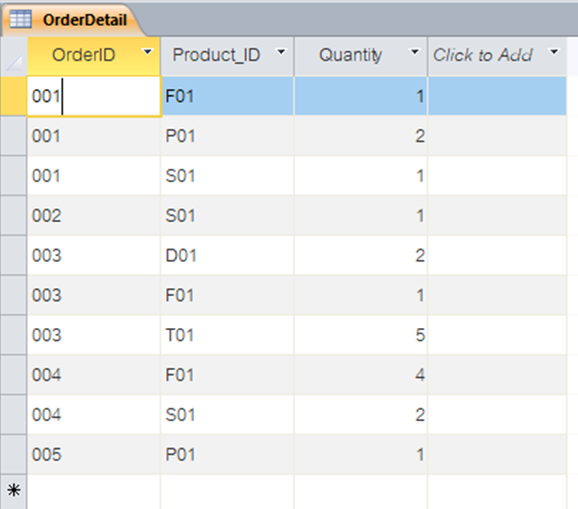Open the OrderID column dropdown arrow
The image size is (578, 509).
pyautogui.click(x=148, y=52)
